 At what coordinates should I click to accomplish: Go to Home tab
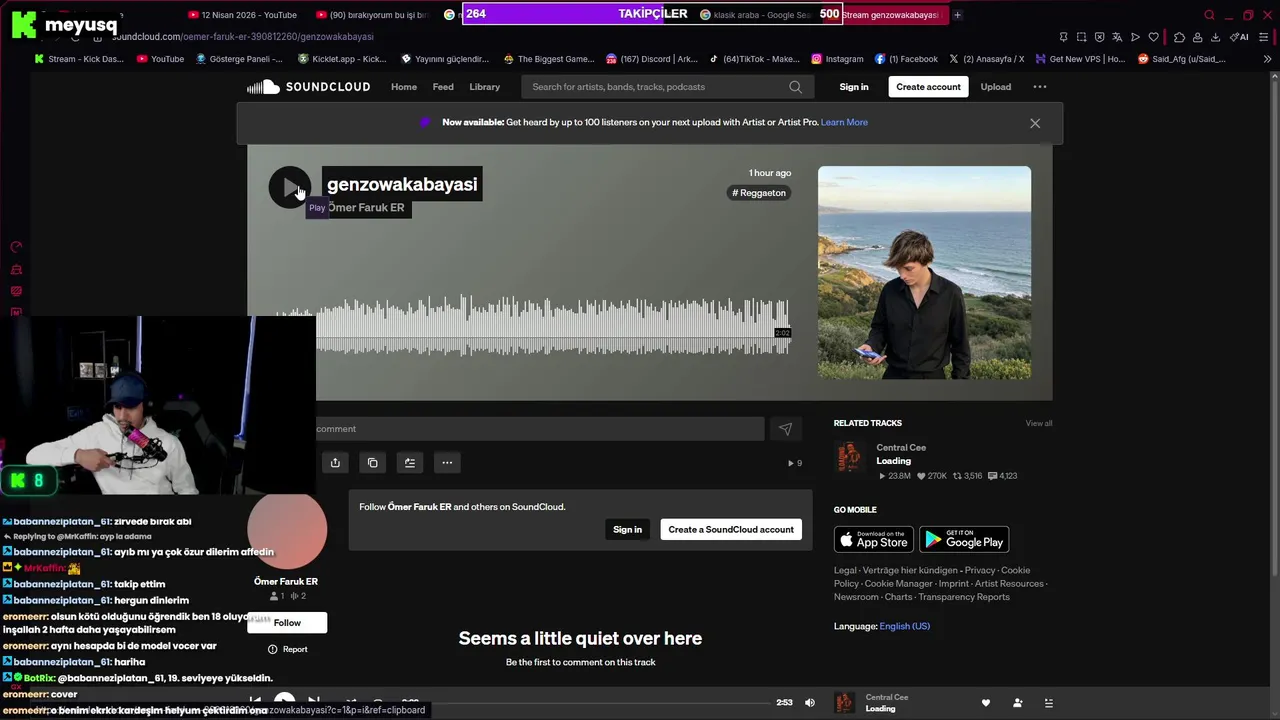point(404,87)
